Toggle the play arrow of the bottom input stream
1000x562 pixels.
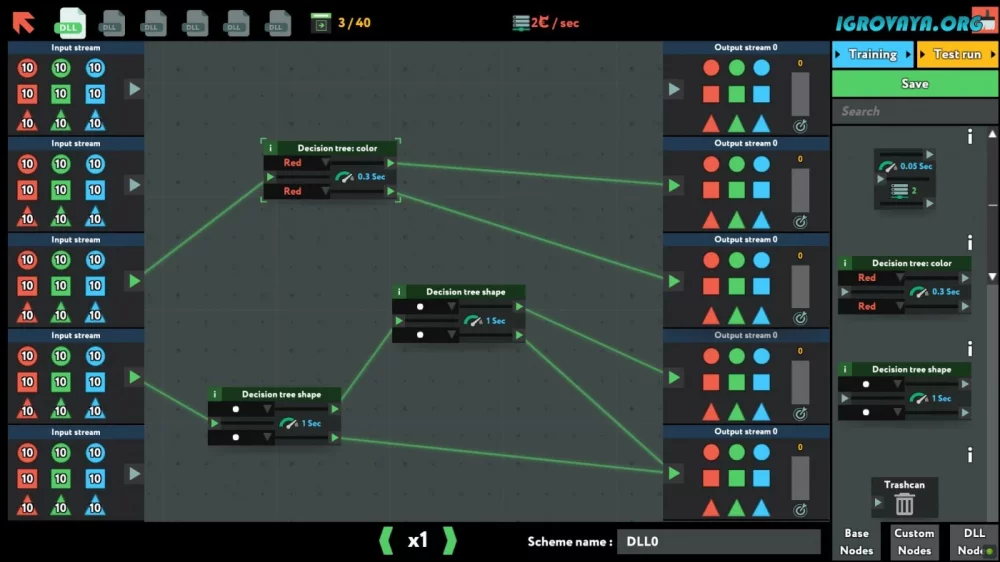134,473
